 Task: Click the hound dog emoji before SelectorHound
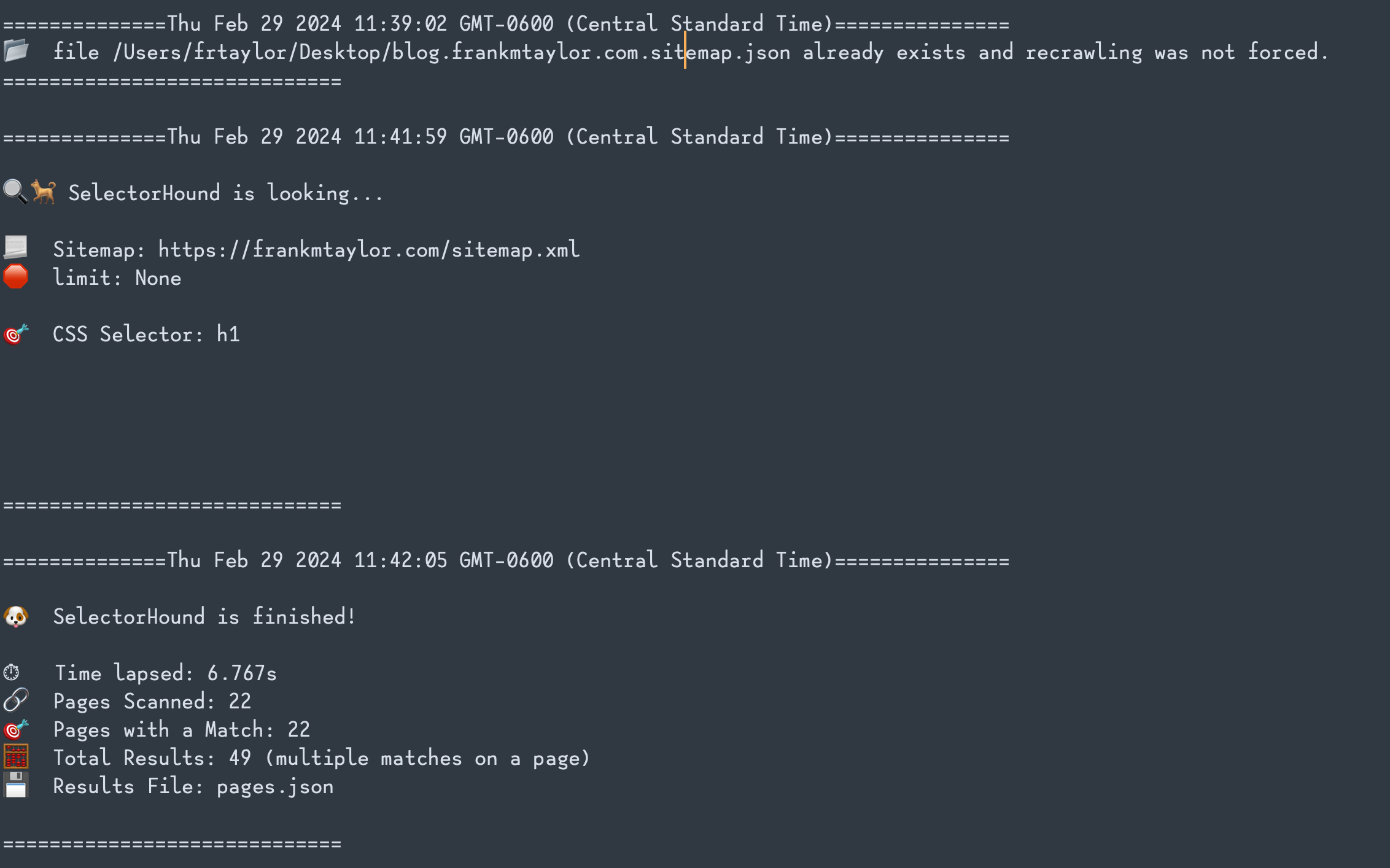click(44, 192)
